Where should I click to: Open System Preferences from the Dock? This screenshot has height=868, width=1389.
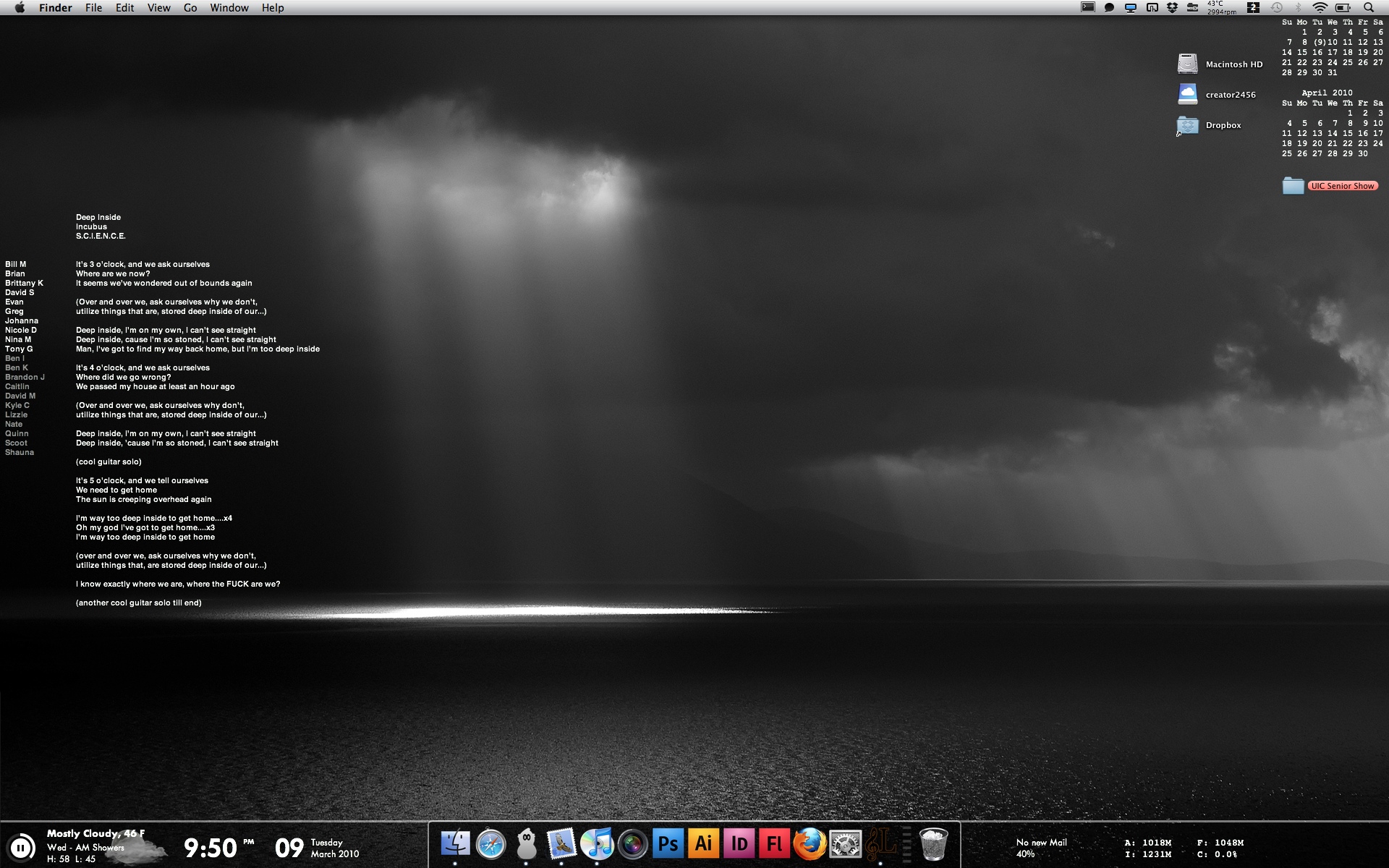(845, 843)
